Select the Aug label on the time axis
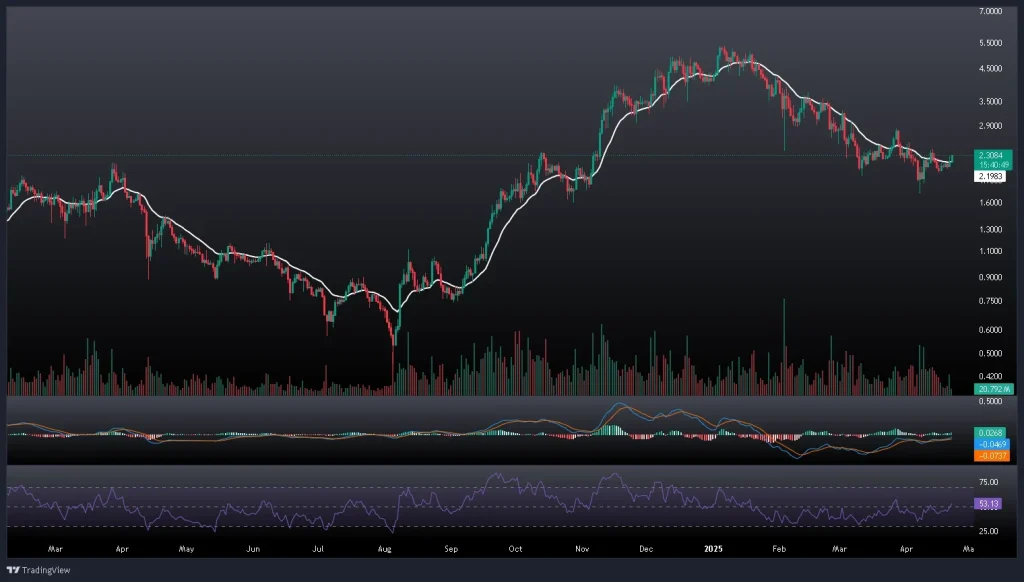 385,549
